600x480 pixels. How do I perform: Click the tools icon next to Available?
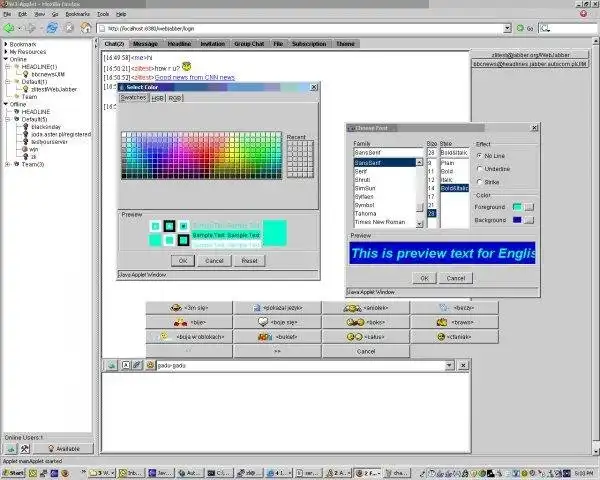pyautogui.click(x=25, y=449)
